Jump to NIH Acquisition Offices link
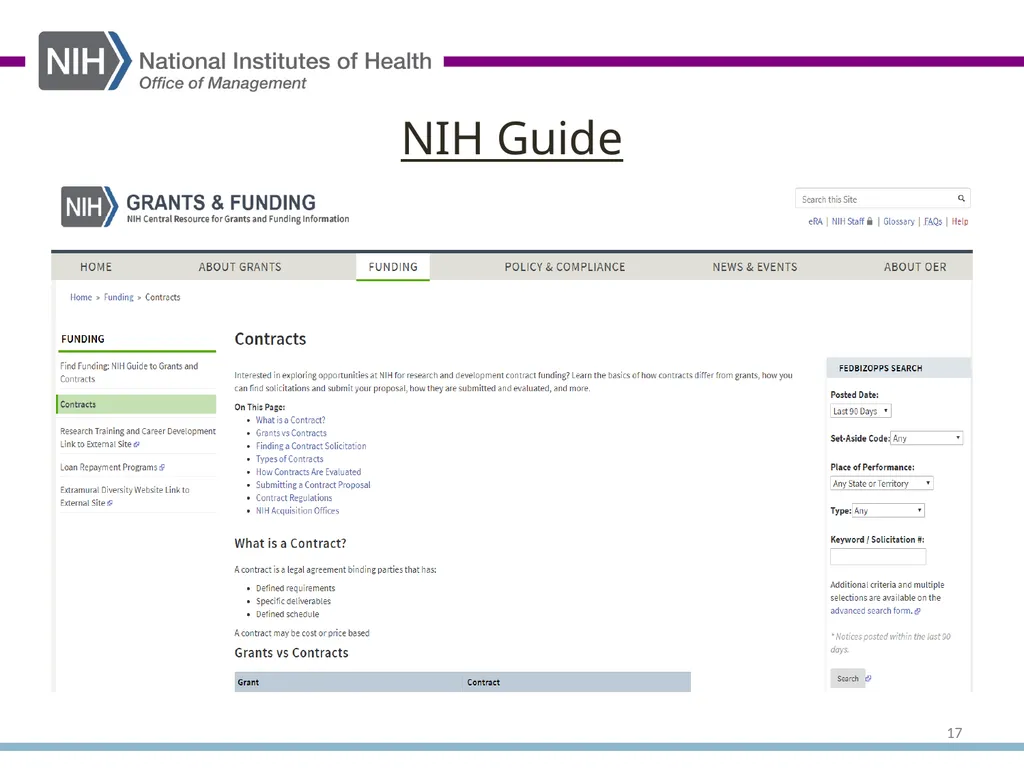The image size is (1024, 768). click(297, 511)
